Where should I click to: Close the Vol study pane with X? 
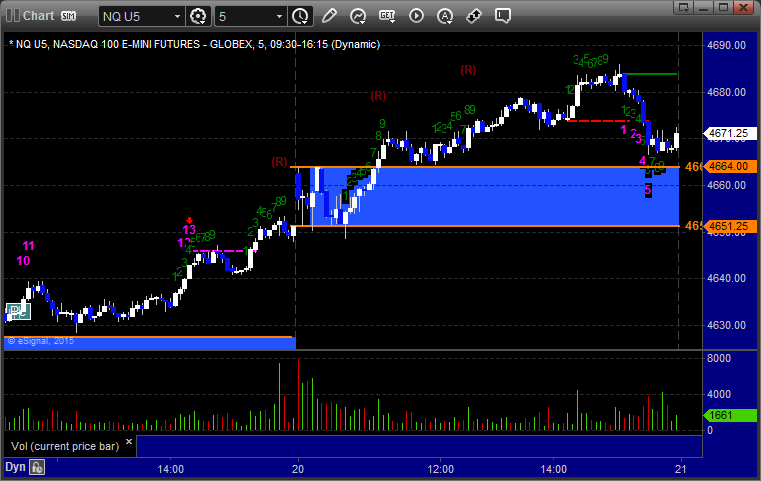[129, 442]
